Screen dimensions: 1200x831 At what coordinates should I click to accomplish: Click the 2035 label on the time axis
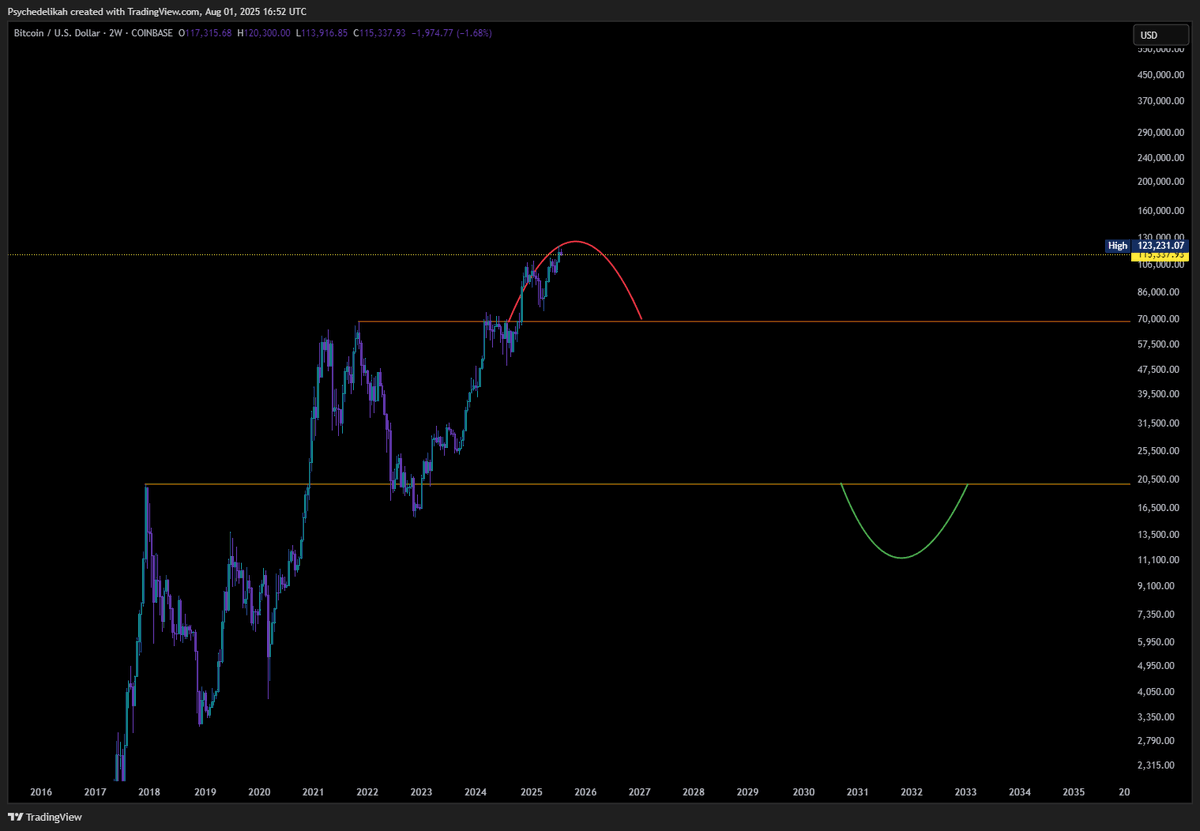click(x=1073, y=792)
